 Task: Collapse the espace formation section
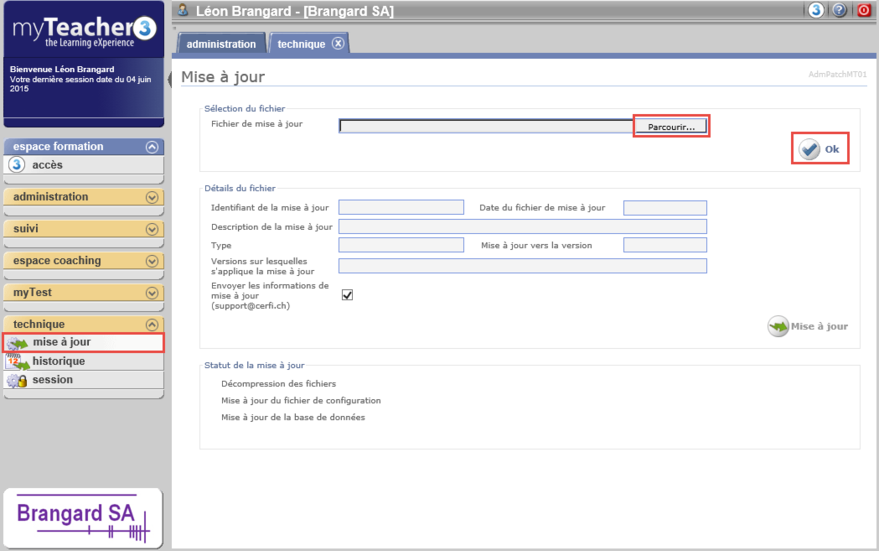point(152,147)
